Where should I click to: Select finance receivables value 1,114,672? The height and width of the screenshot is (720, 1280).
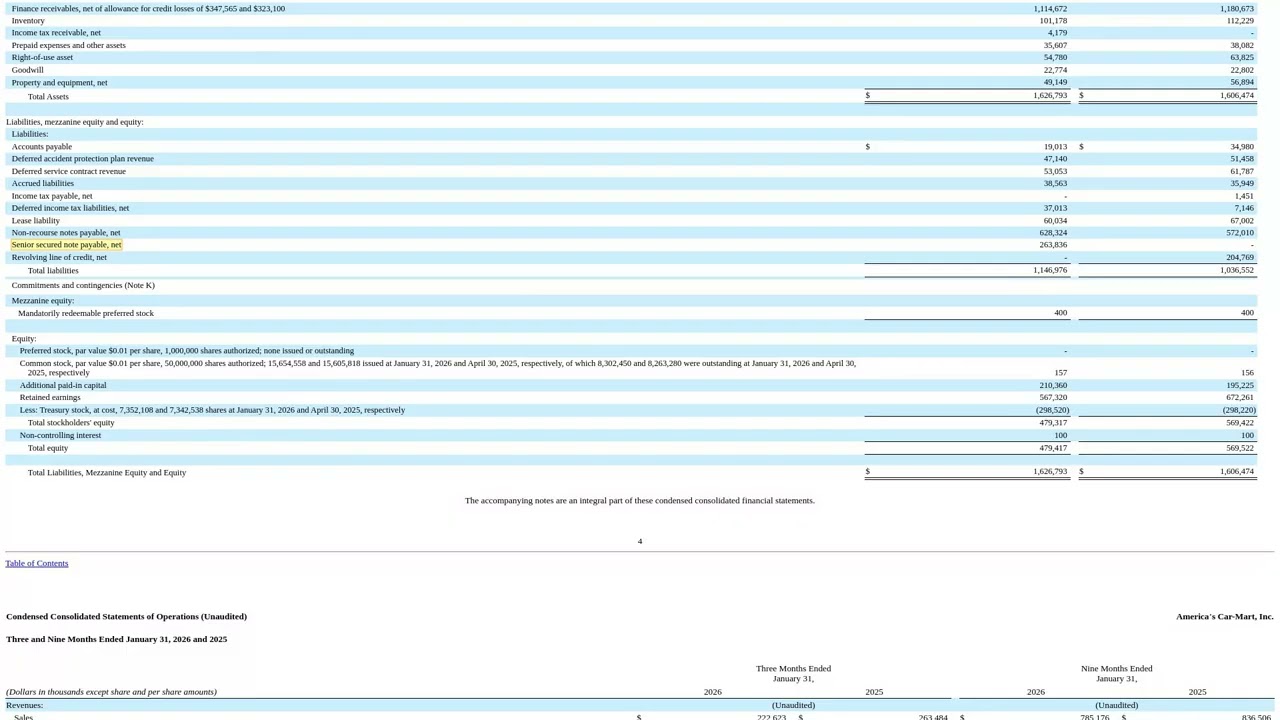pos(1050,9)
